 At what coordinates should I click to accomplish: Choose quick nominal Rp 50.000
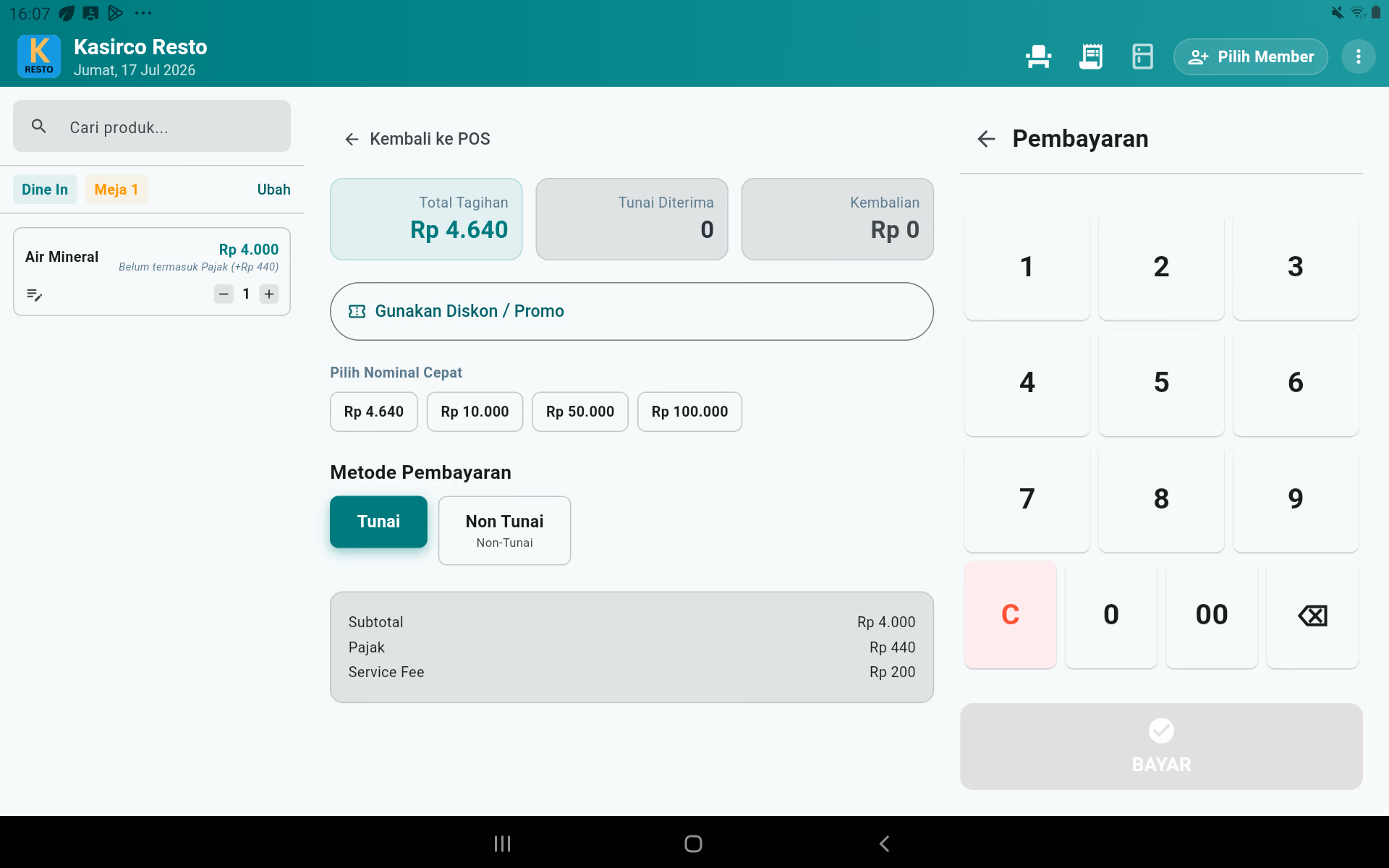click(580, 412)
